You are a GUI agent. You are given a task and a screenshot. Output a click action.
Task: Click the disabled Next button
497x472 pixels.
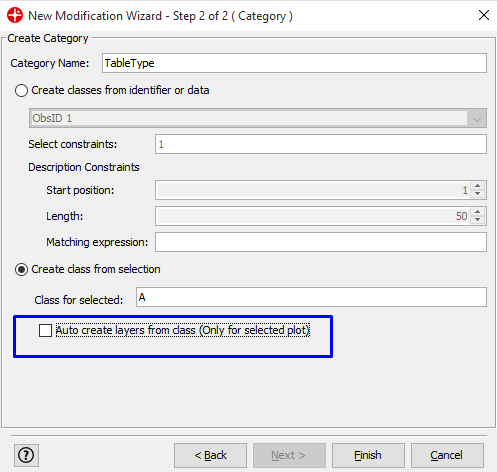(289, 455)
